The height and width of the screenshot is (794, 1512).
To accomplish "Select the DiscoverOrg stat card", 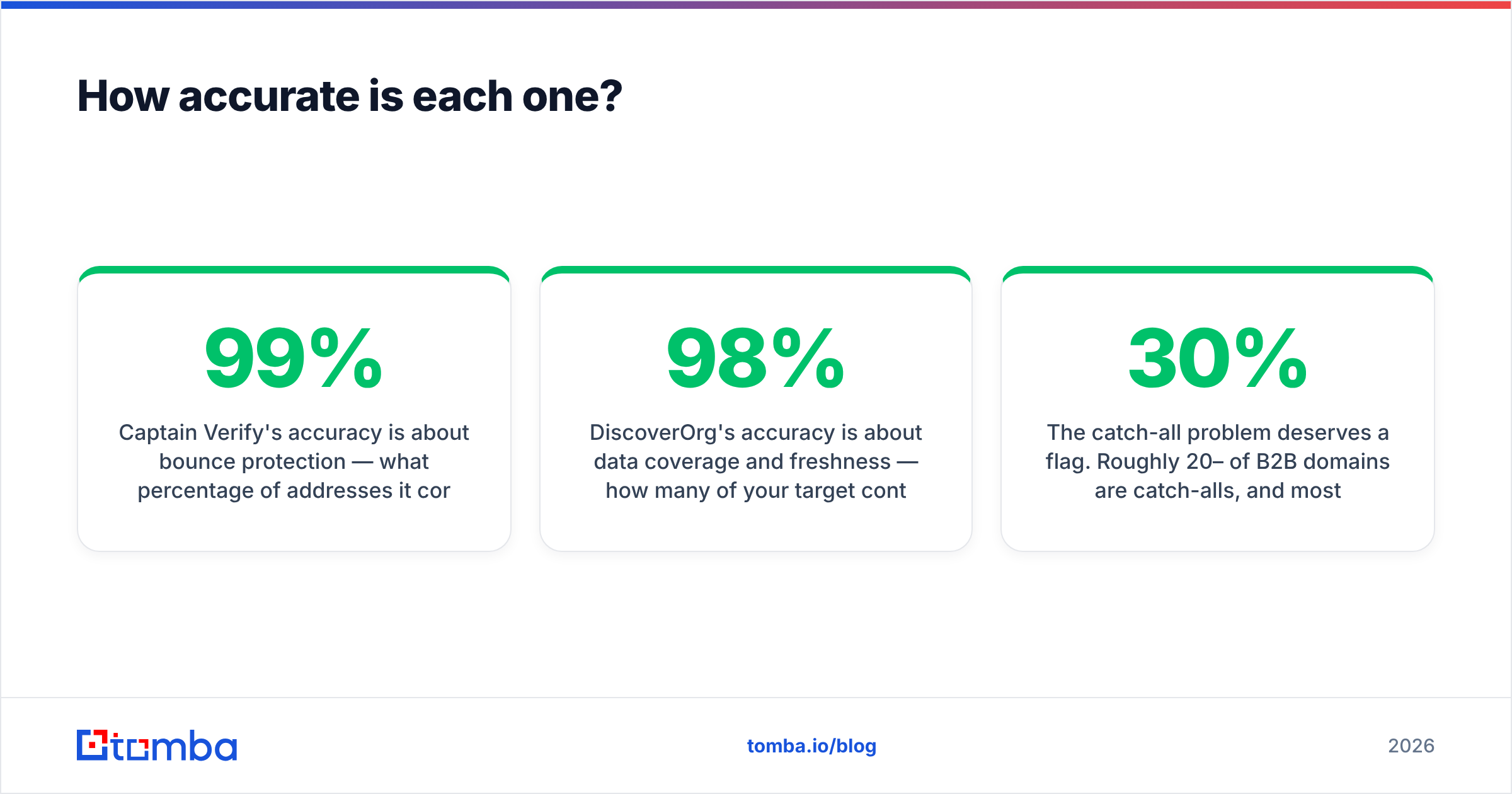I will (x=755, y=408).
